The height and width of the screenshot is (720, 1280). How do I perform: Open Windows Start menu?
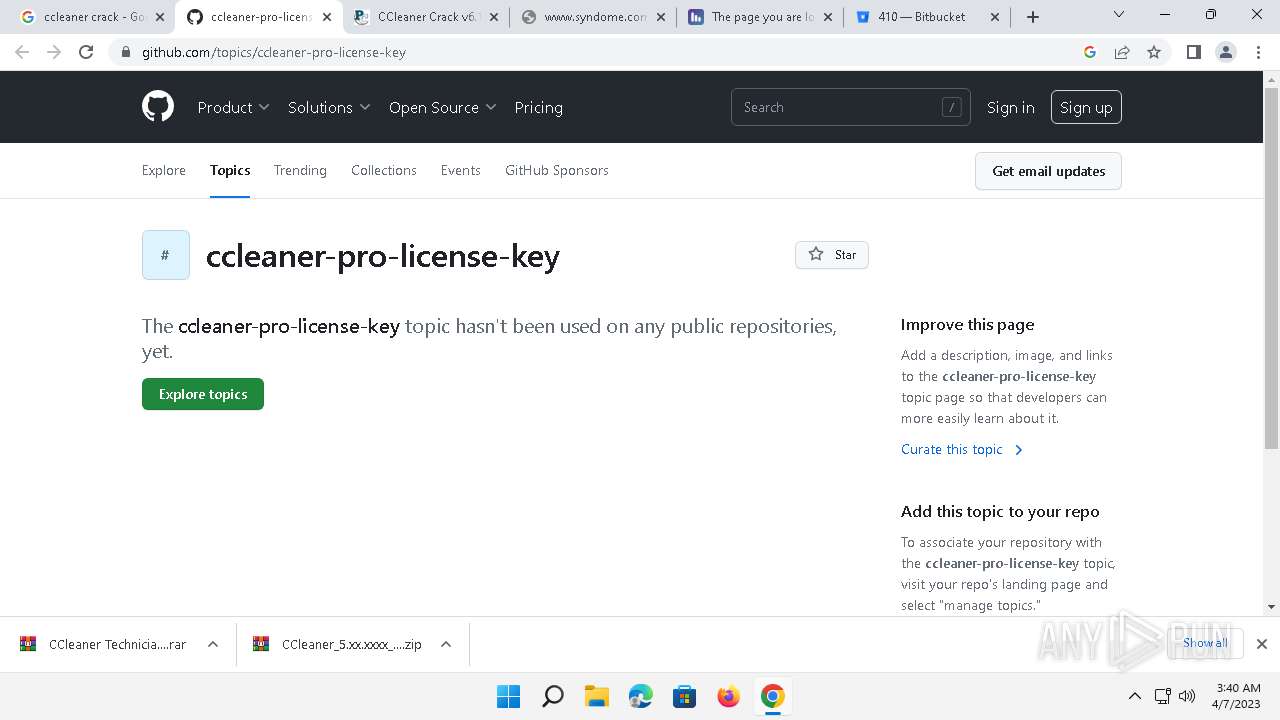[509, 696]
